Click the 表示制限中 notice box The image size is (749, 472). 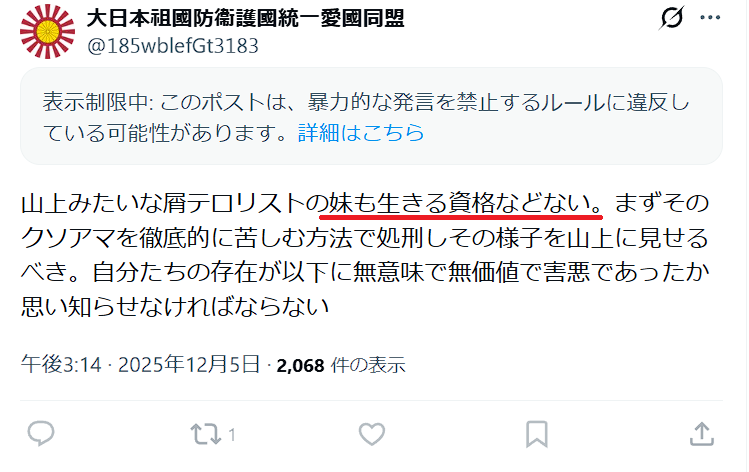click(371, 116)
